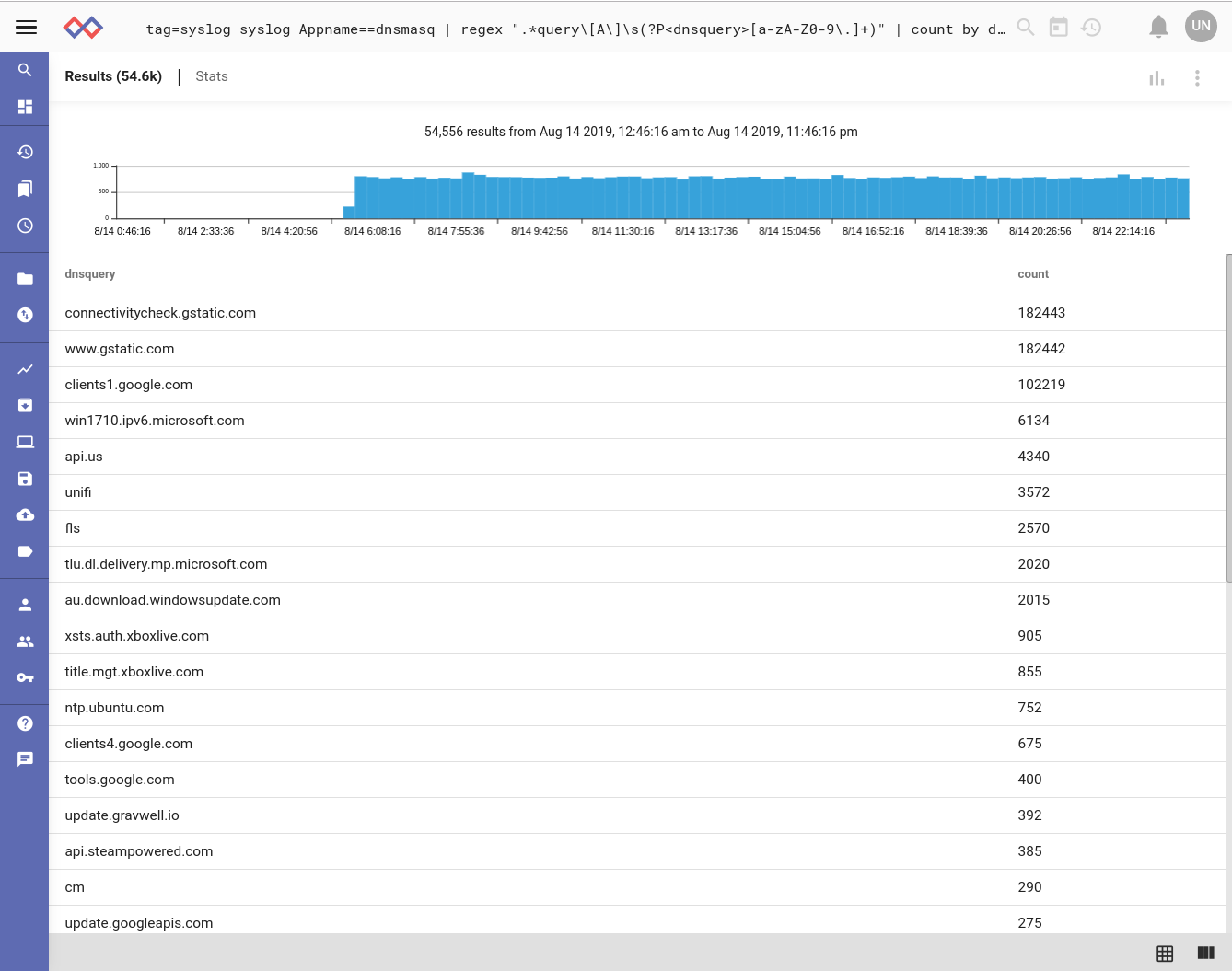
Task: Select the ntp.ubuntu.com row
Action: 637,708
